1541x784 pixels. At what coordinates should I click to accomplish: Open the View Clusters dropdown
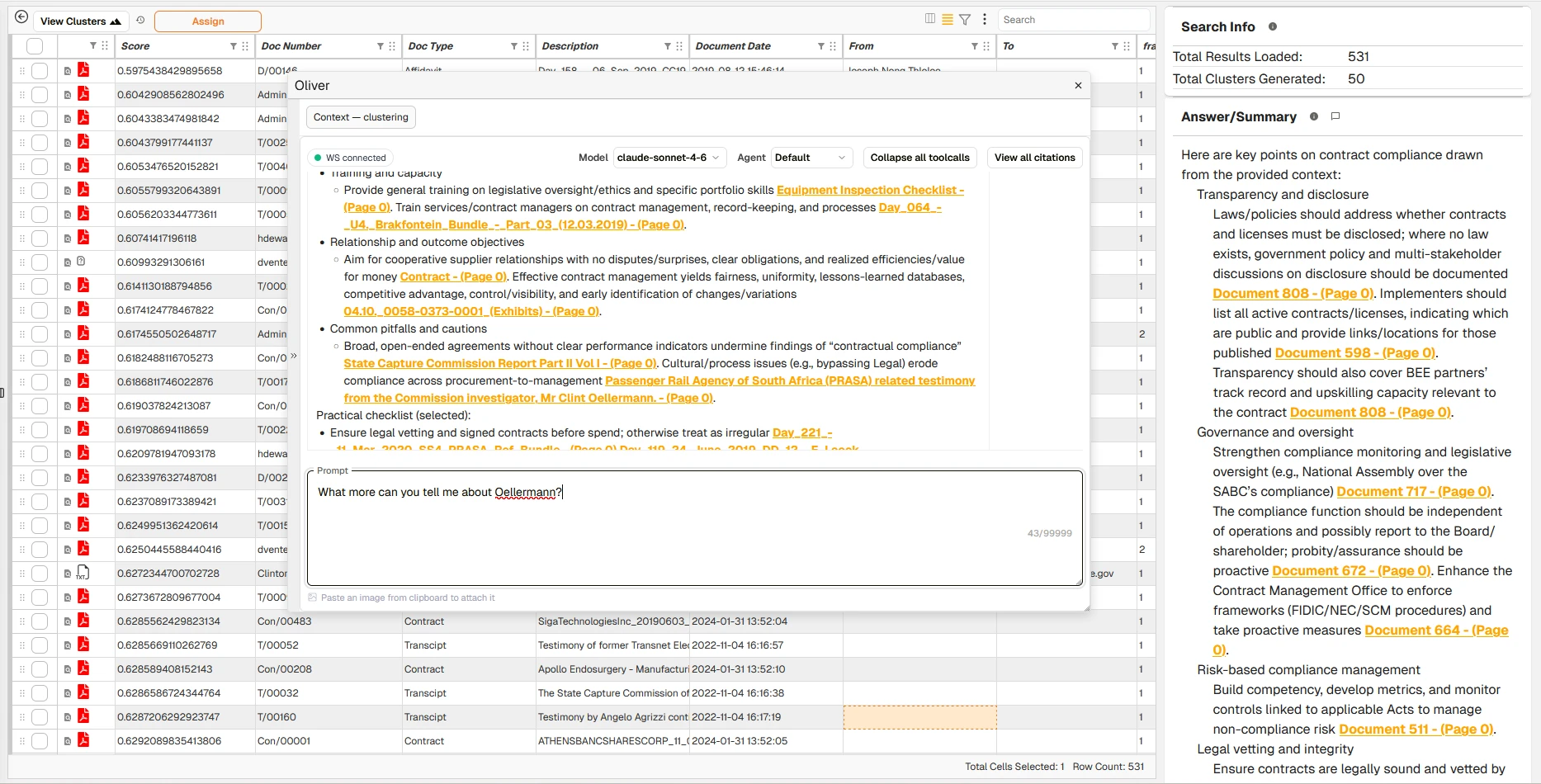coord(81,21)
